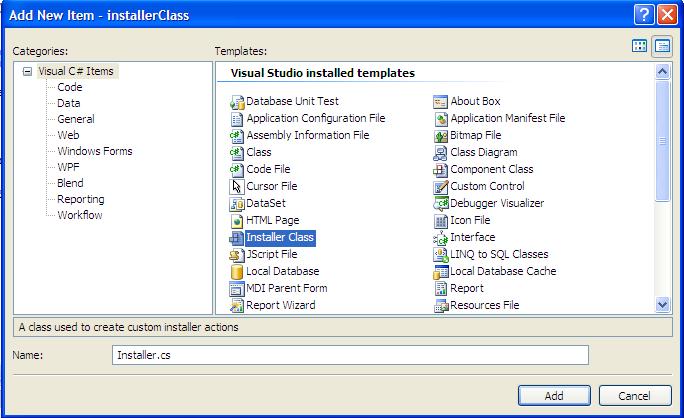Select the Workflow category

(x=80, y=215)
